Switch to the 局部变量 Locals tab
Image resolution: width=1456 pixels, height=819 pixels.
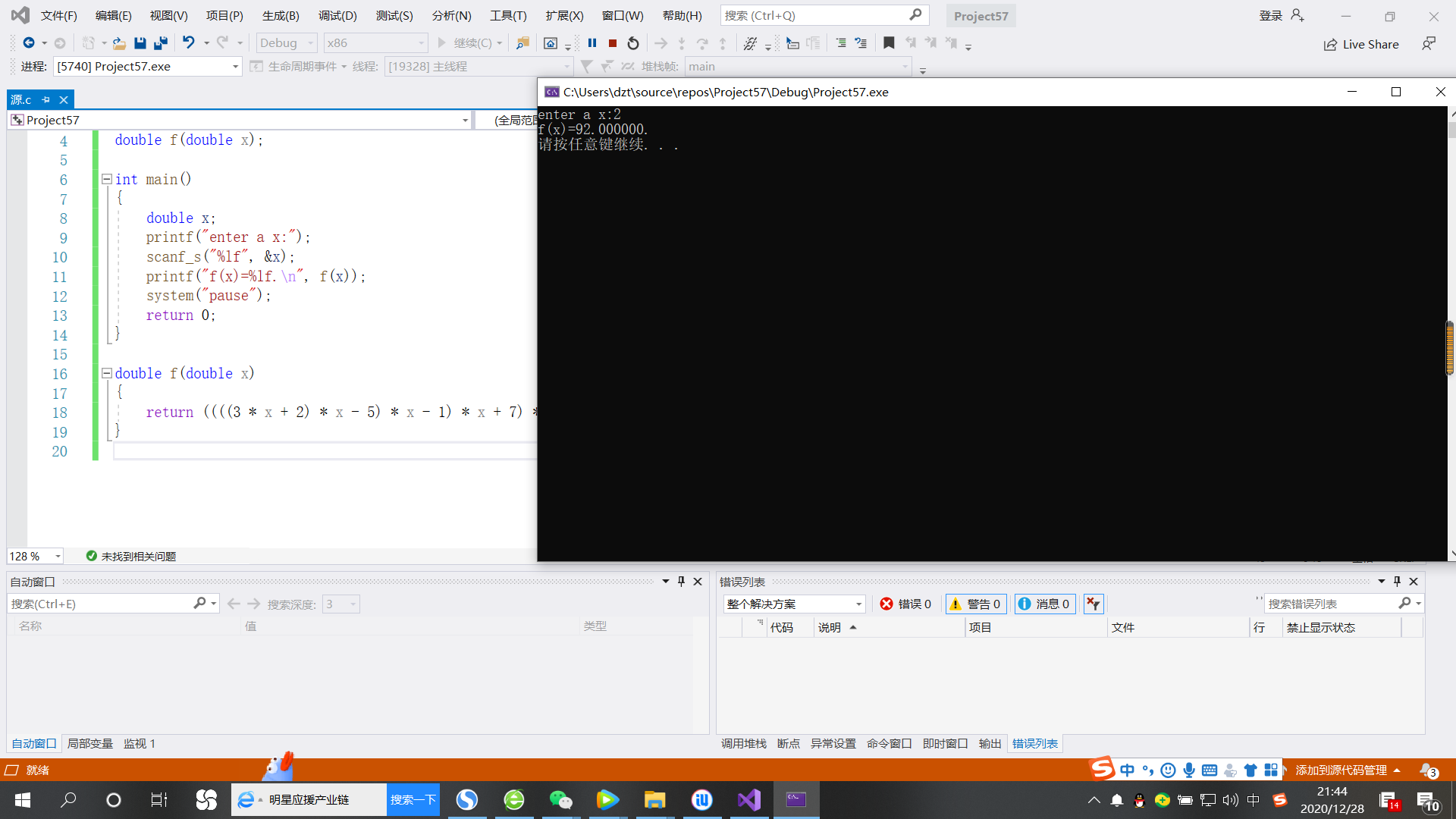click(x=89, y=744)
